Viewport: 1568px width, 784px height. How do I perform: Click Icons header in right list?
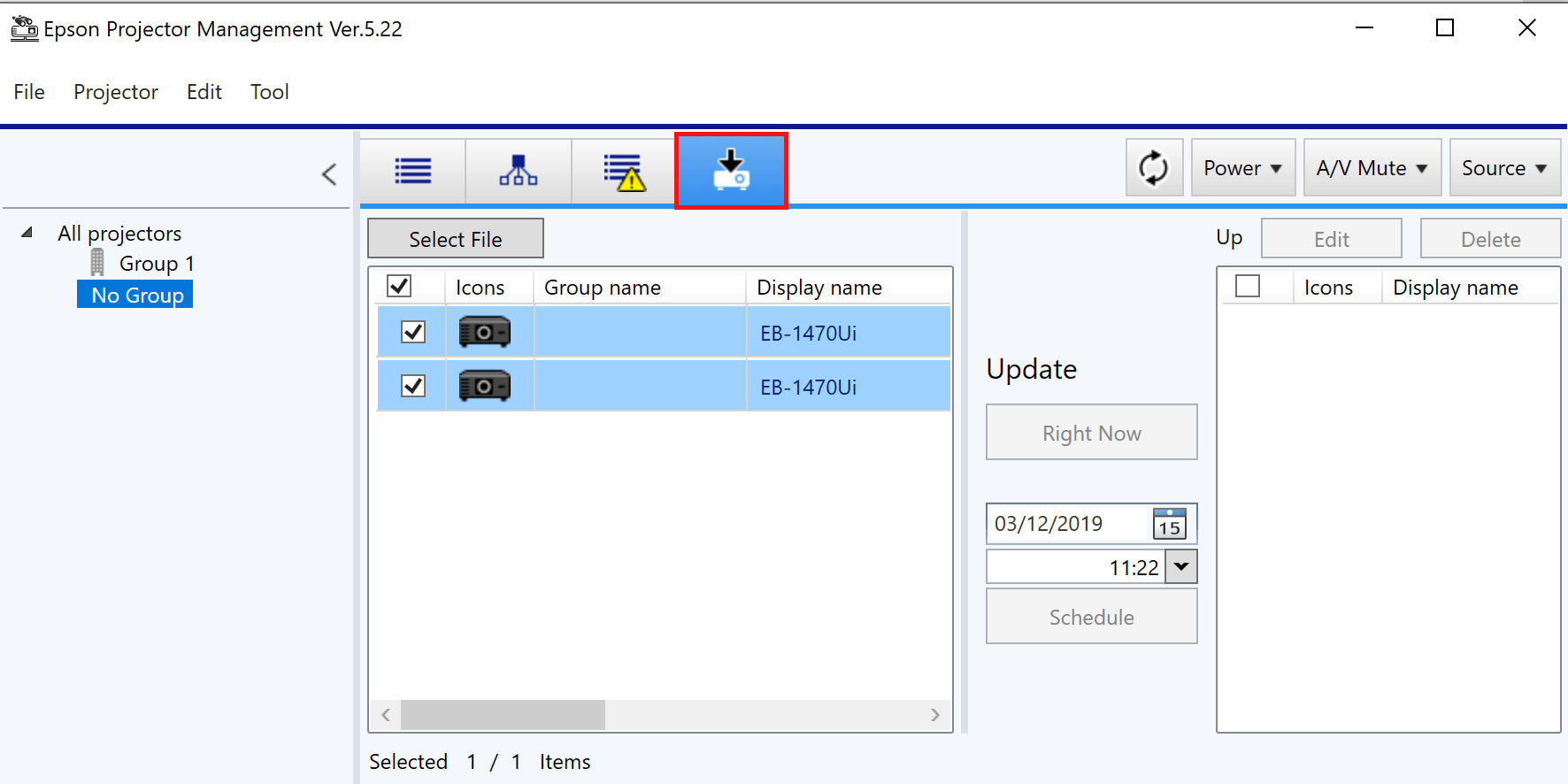(x=1337, y=288)
